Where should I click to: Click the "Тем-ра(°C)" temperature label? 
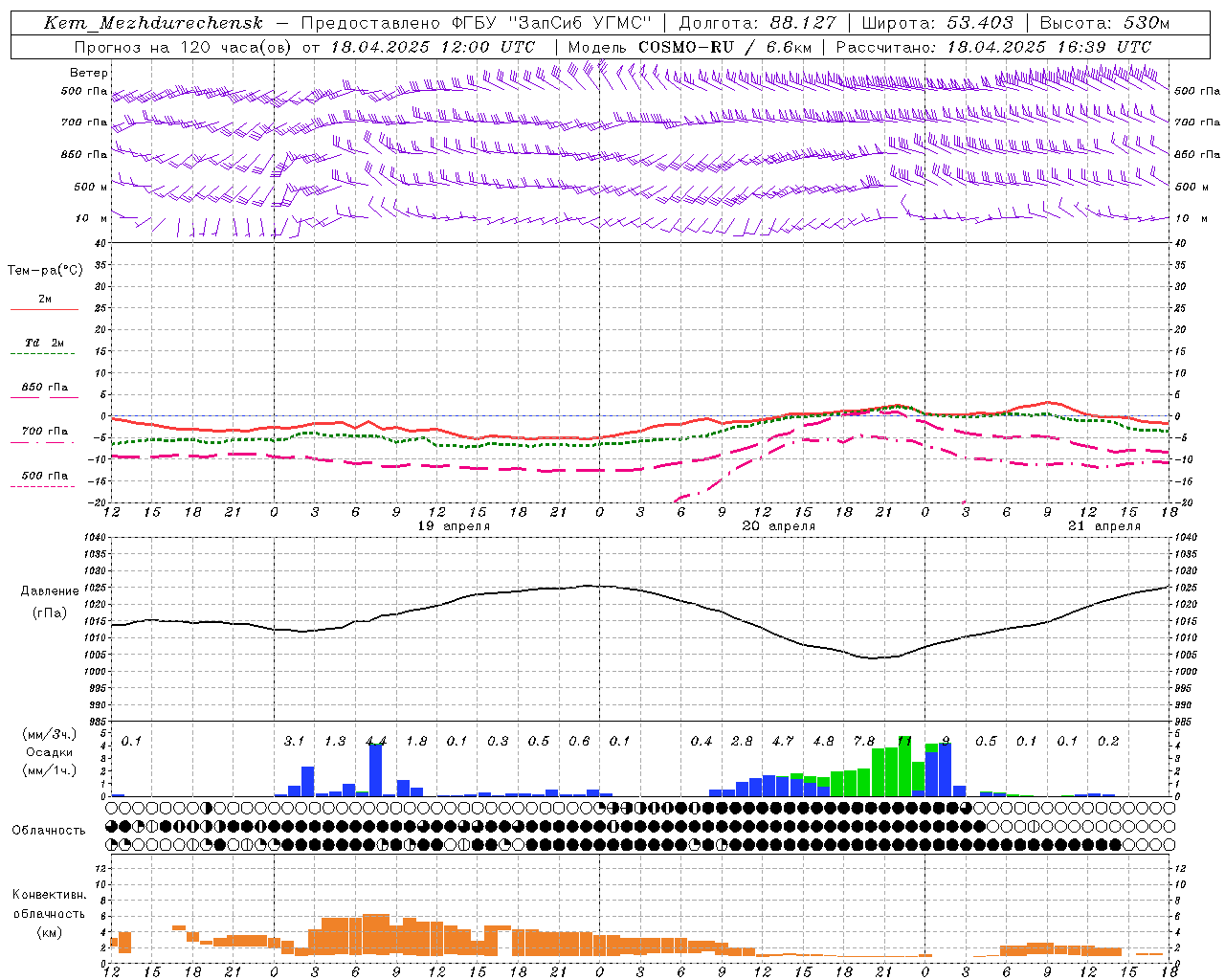point(45,271)
